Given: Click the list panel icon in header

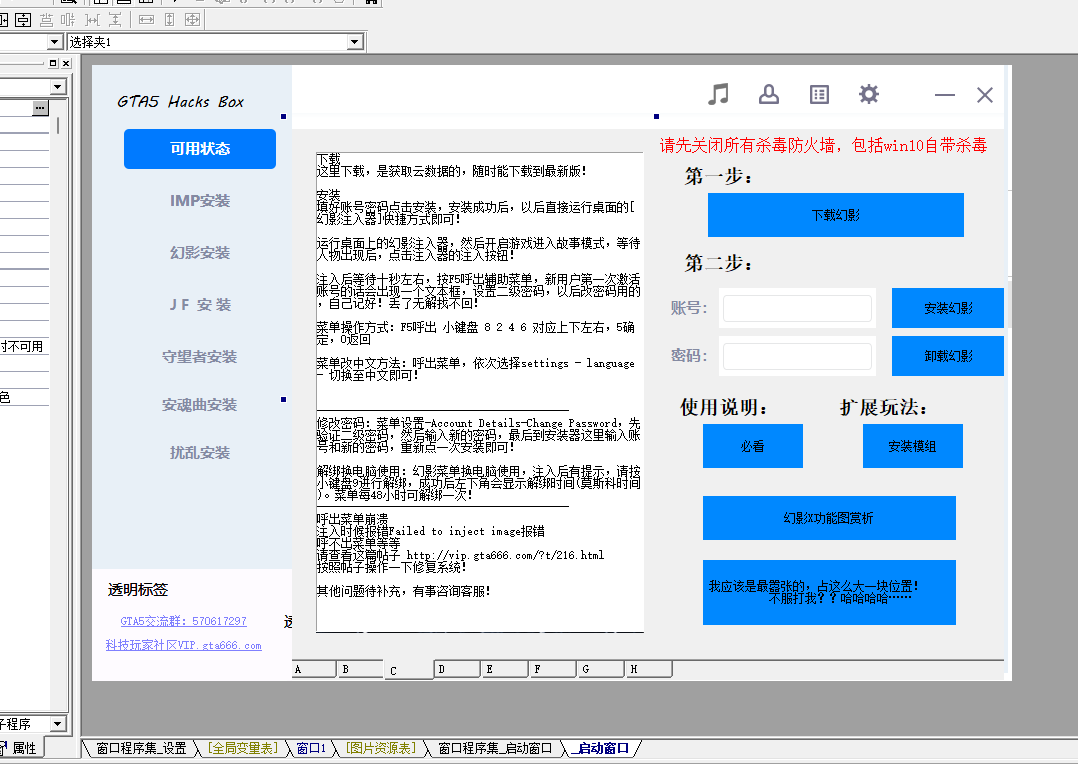Looking at the screenshot, I should tap(819, 94).
